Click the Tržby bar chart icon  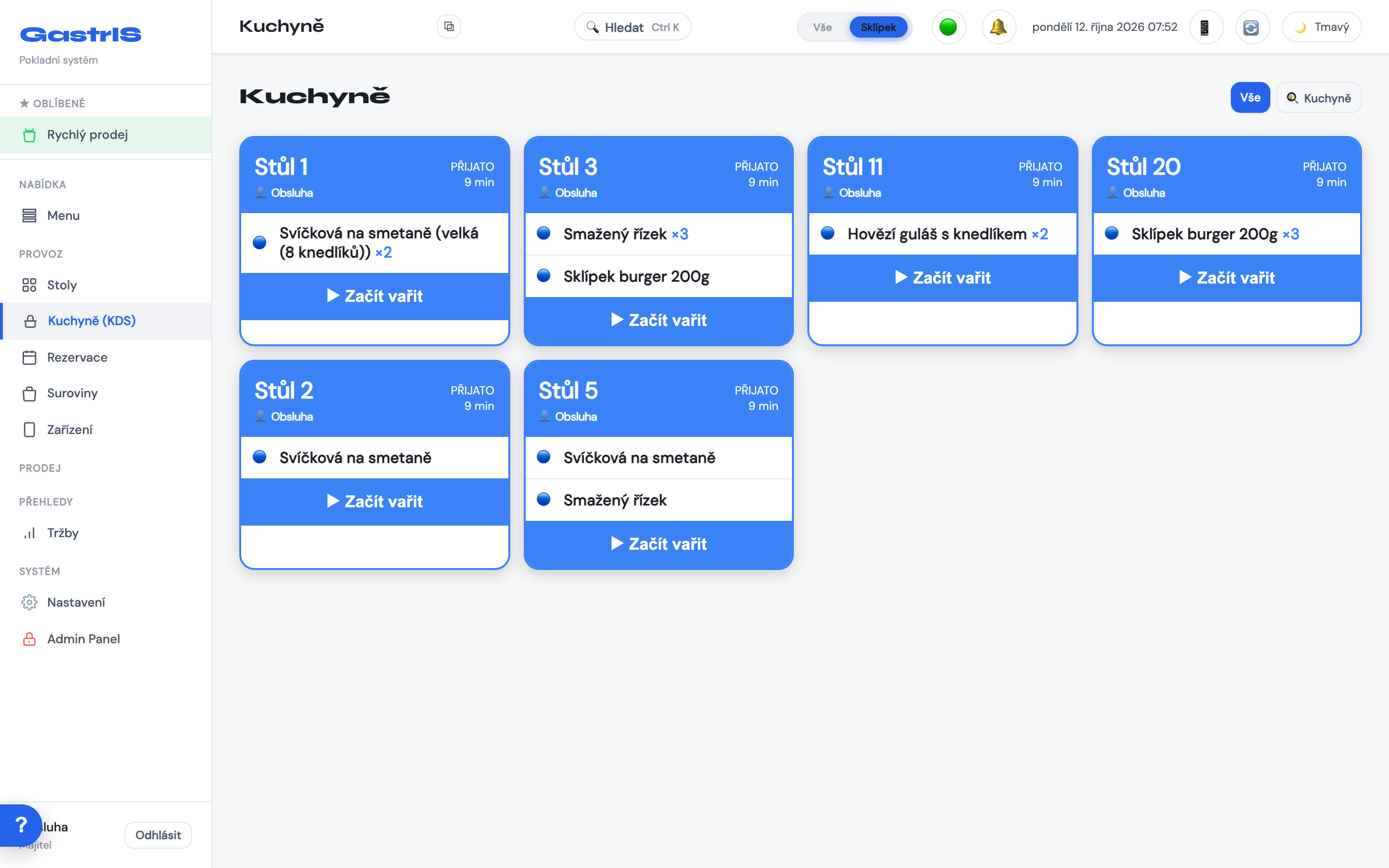(x=29, y=533)
